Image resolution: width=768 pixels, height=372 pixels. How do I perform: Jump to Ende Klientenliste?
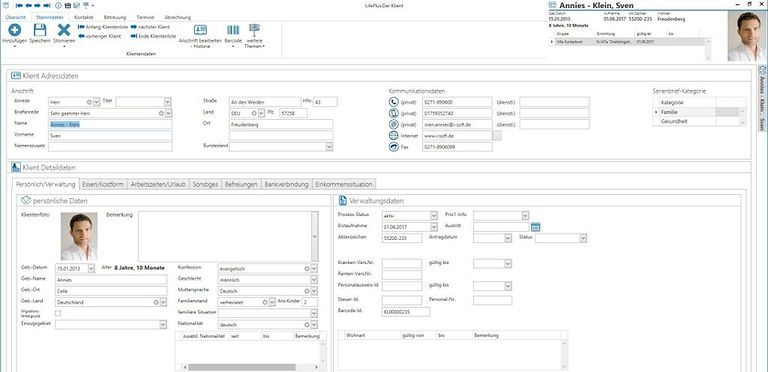(153, 36)
